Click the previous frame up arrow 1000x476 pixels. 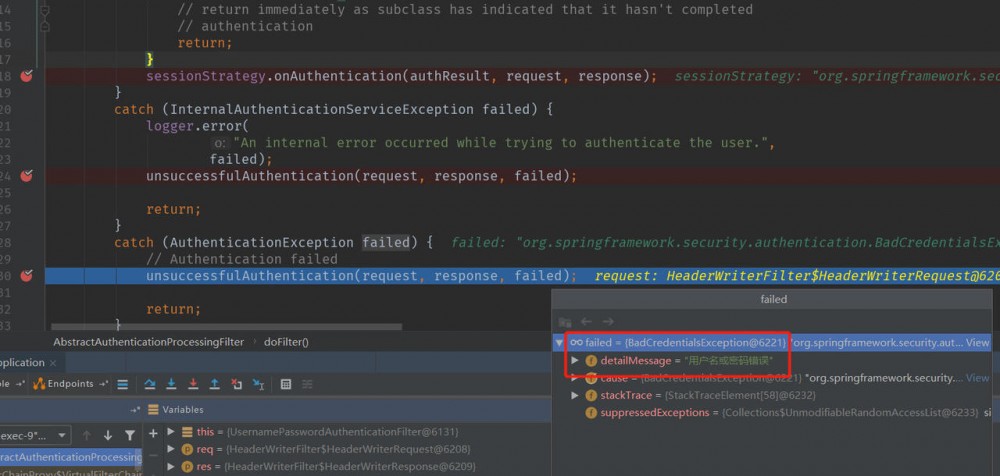[87, 435]
